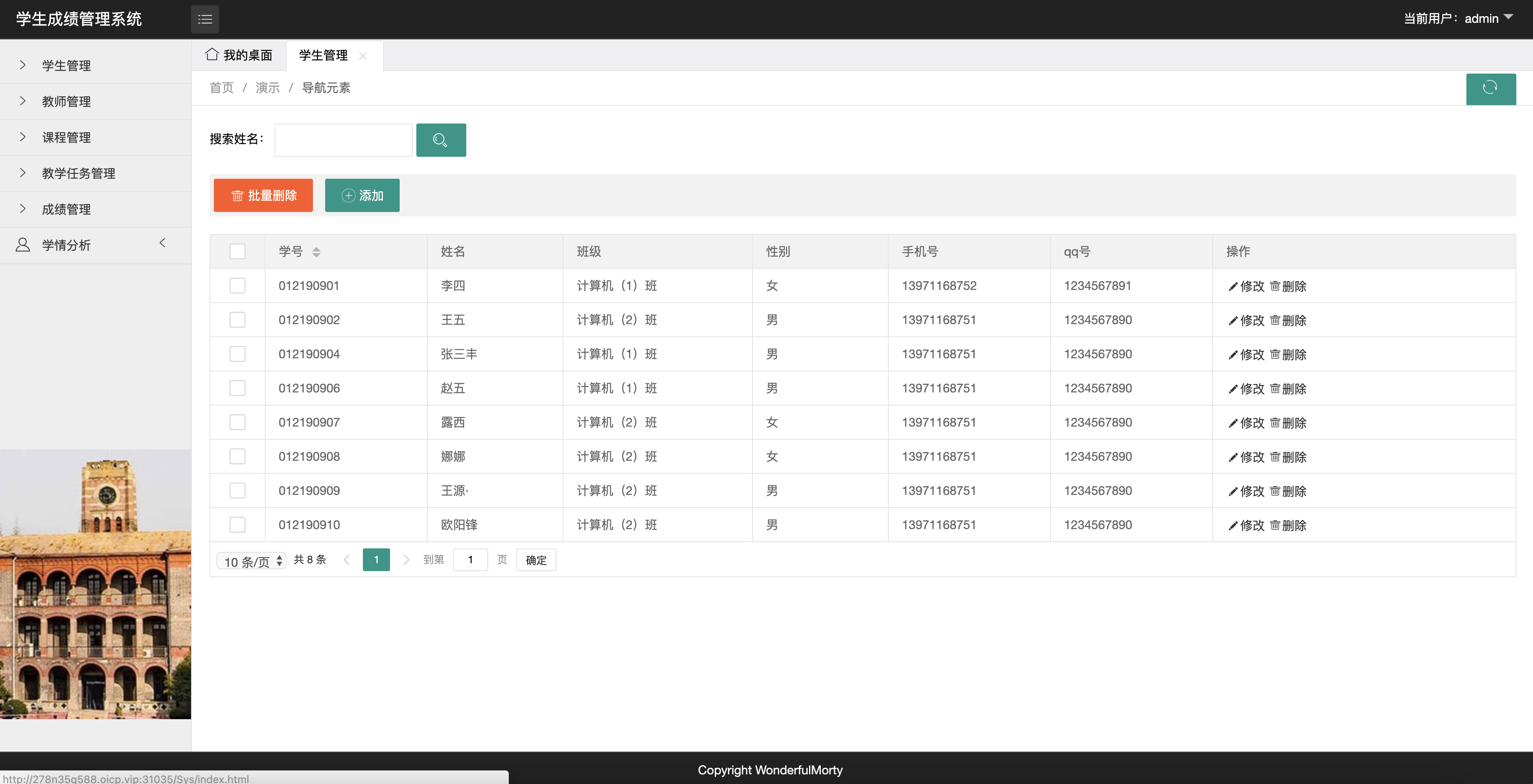Click the trash delete icon for 王五
The image size is (1533, 784).
pos(1275,320)
